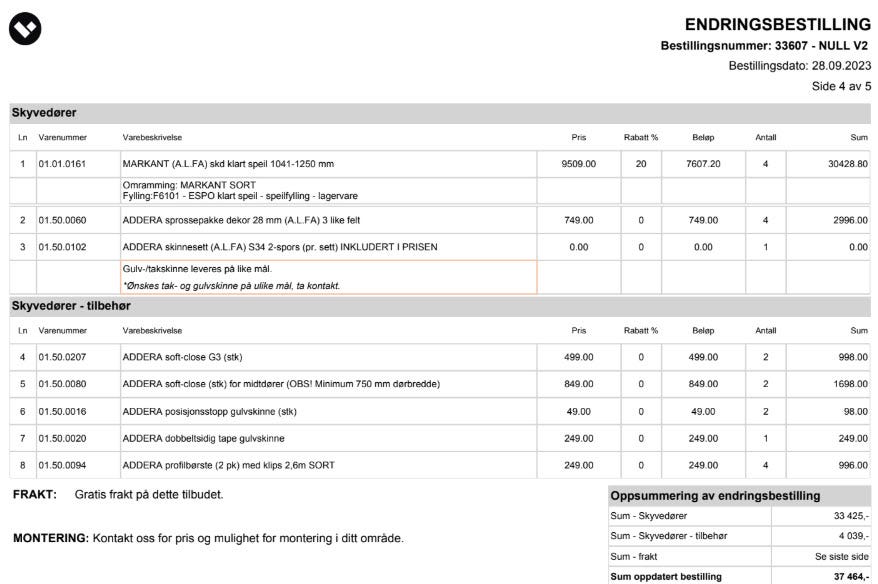Click Sum - Skyvedører - tilbehør value 4 039,-

(854, 536)
